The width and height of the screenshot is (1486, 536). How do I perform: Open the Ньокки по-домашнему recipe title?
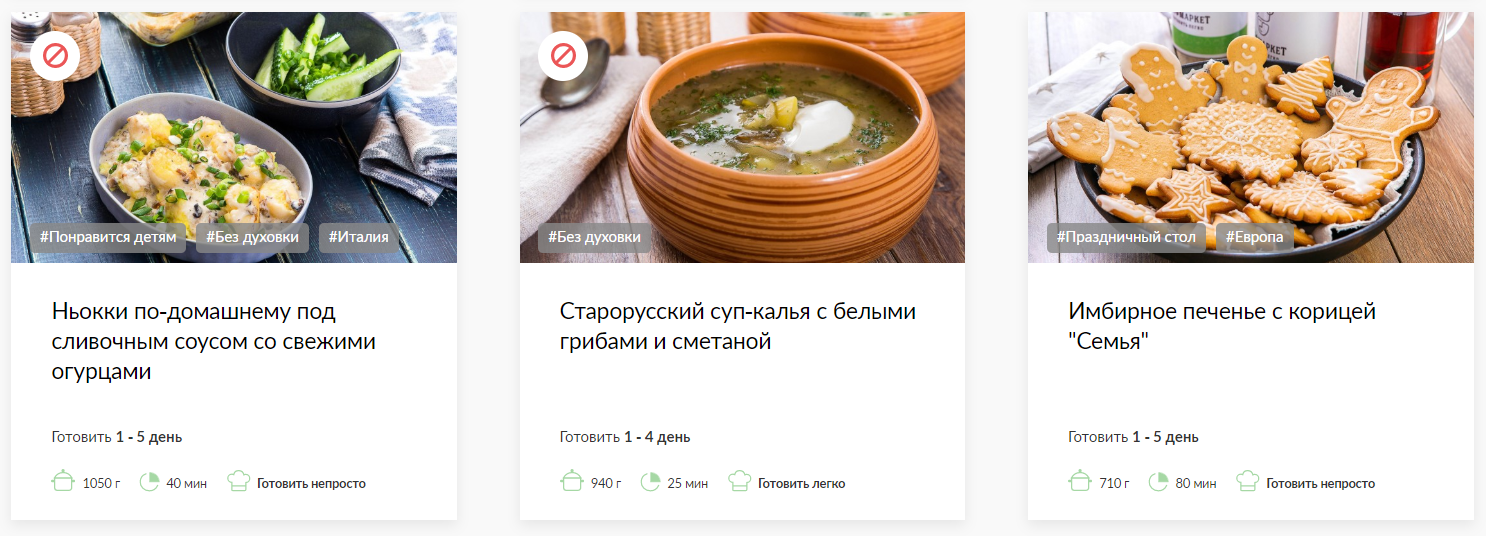click(214, 342)
